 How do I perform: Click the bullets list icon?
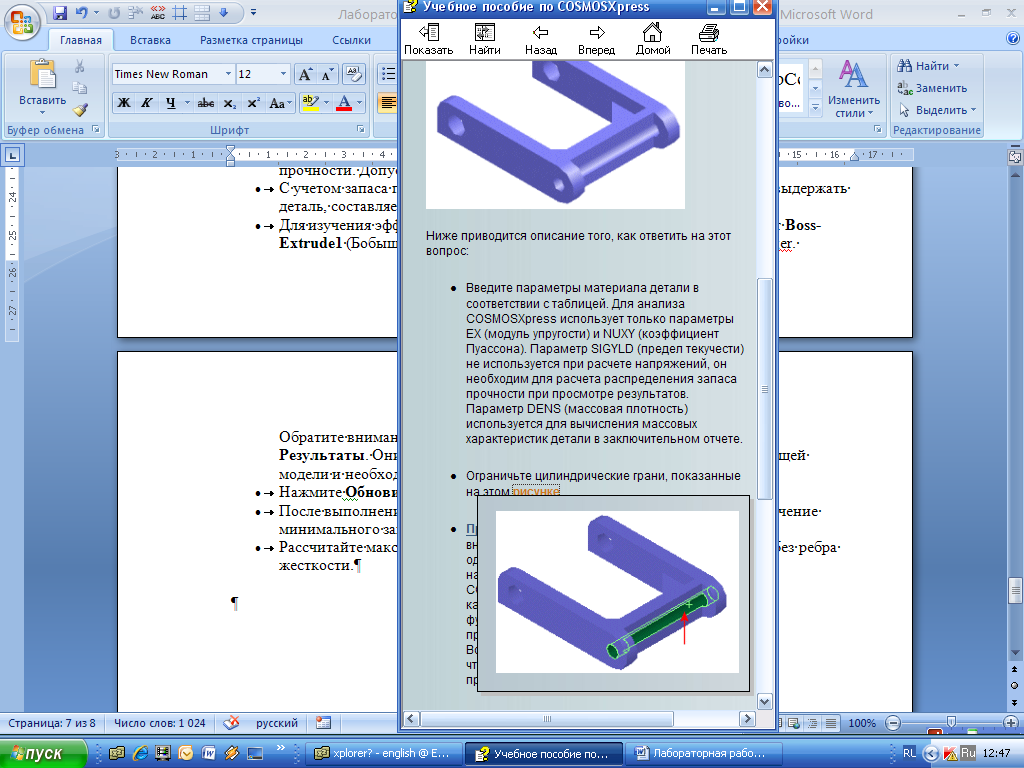[x=388, y=74]
